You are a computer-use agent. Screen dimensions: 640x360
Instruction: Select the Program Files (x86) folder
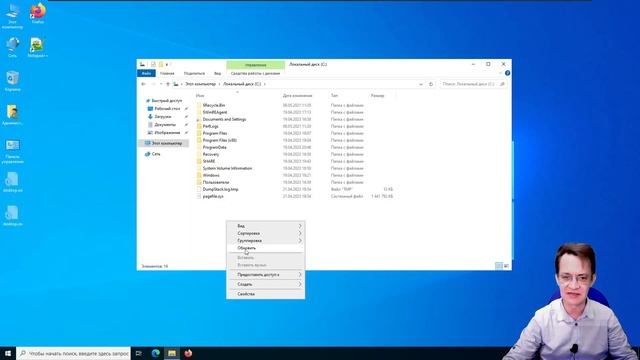coord(220,140)
